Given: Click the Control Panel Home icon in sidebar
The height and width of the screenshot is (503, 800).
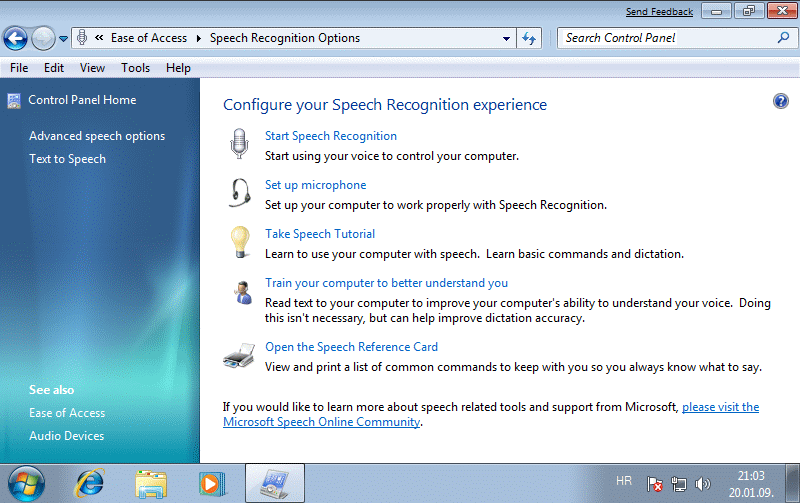Looking at the screenshot, I should tap(14, 100).
